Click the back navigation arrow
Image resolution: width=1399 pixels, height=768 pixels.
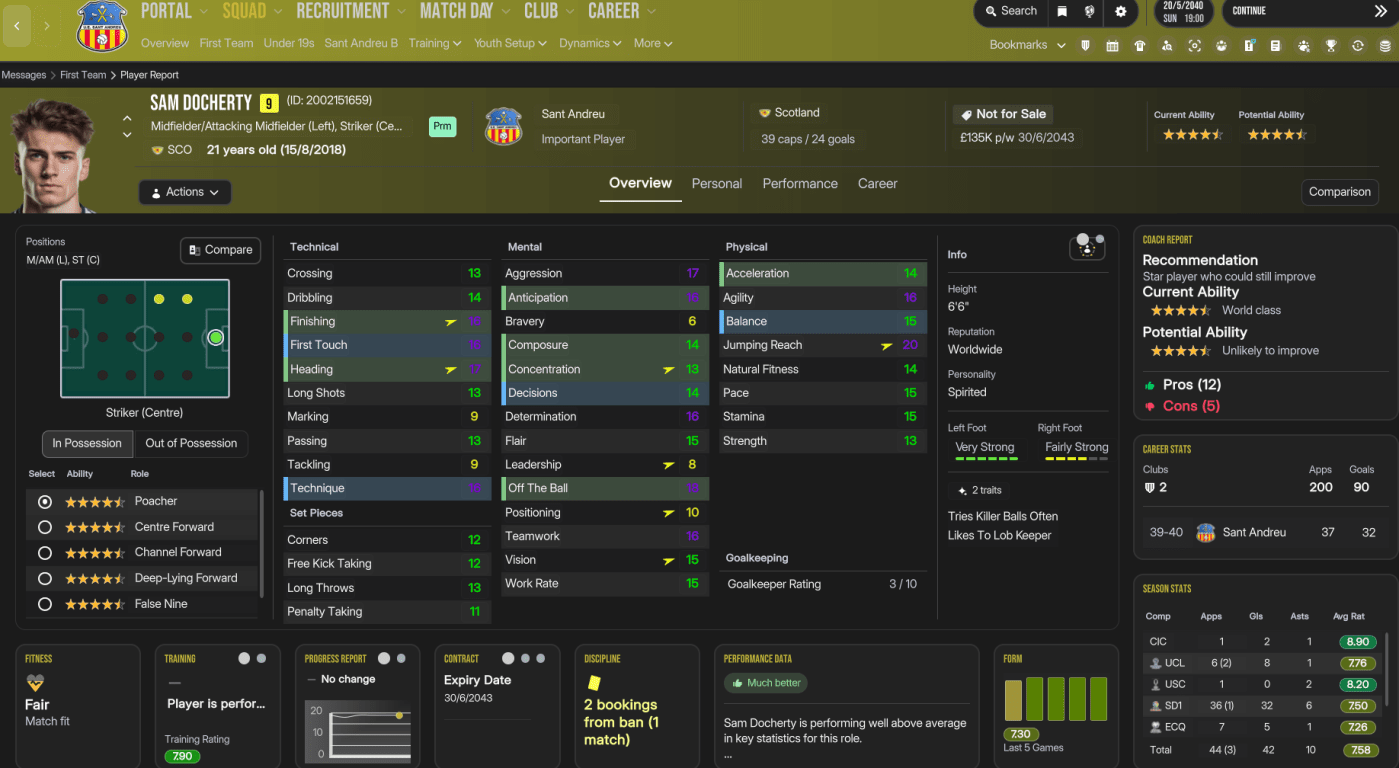click(16, 26)
